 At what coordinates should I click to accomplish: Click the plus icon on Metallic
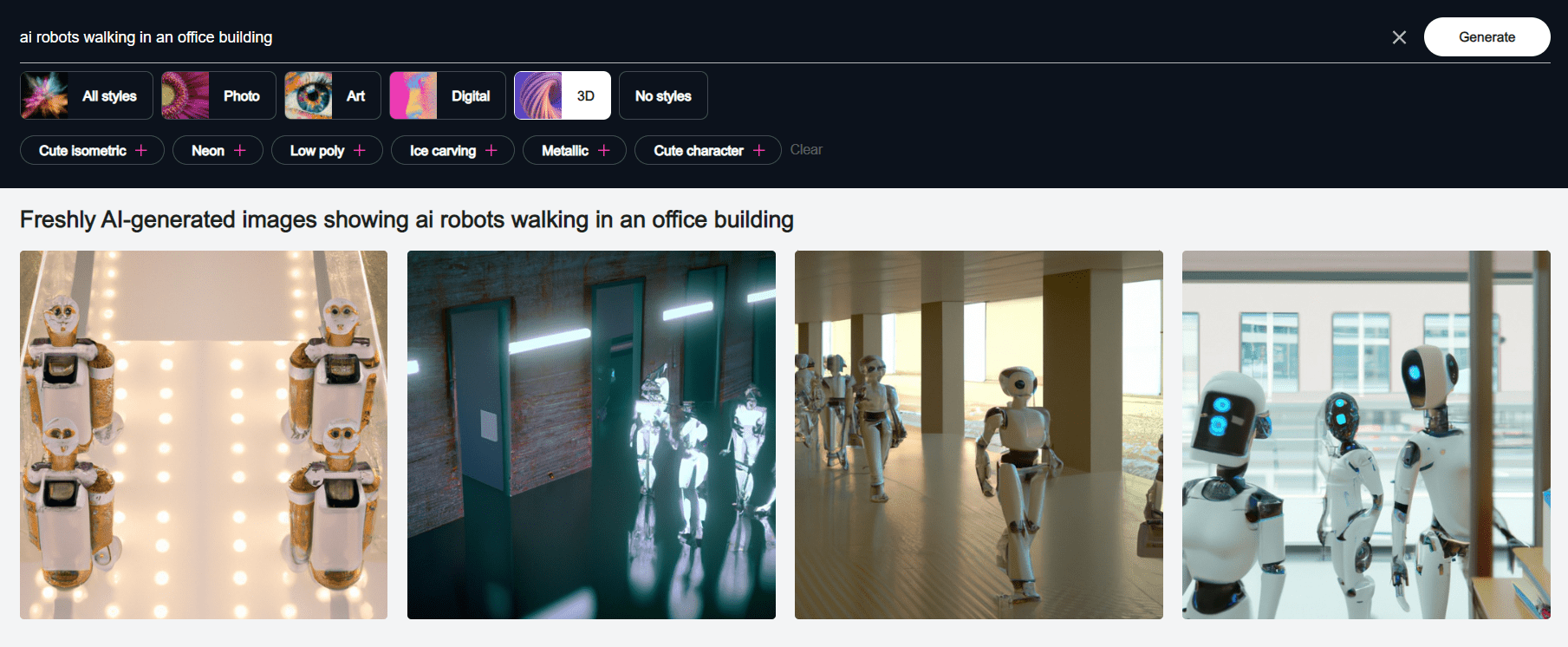(x=604, y=150)
